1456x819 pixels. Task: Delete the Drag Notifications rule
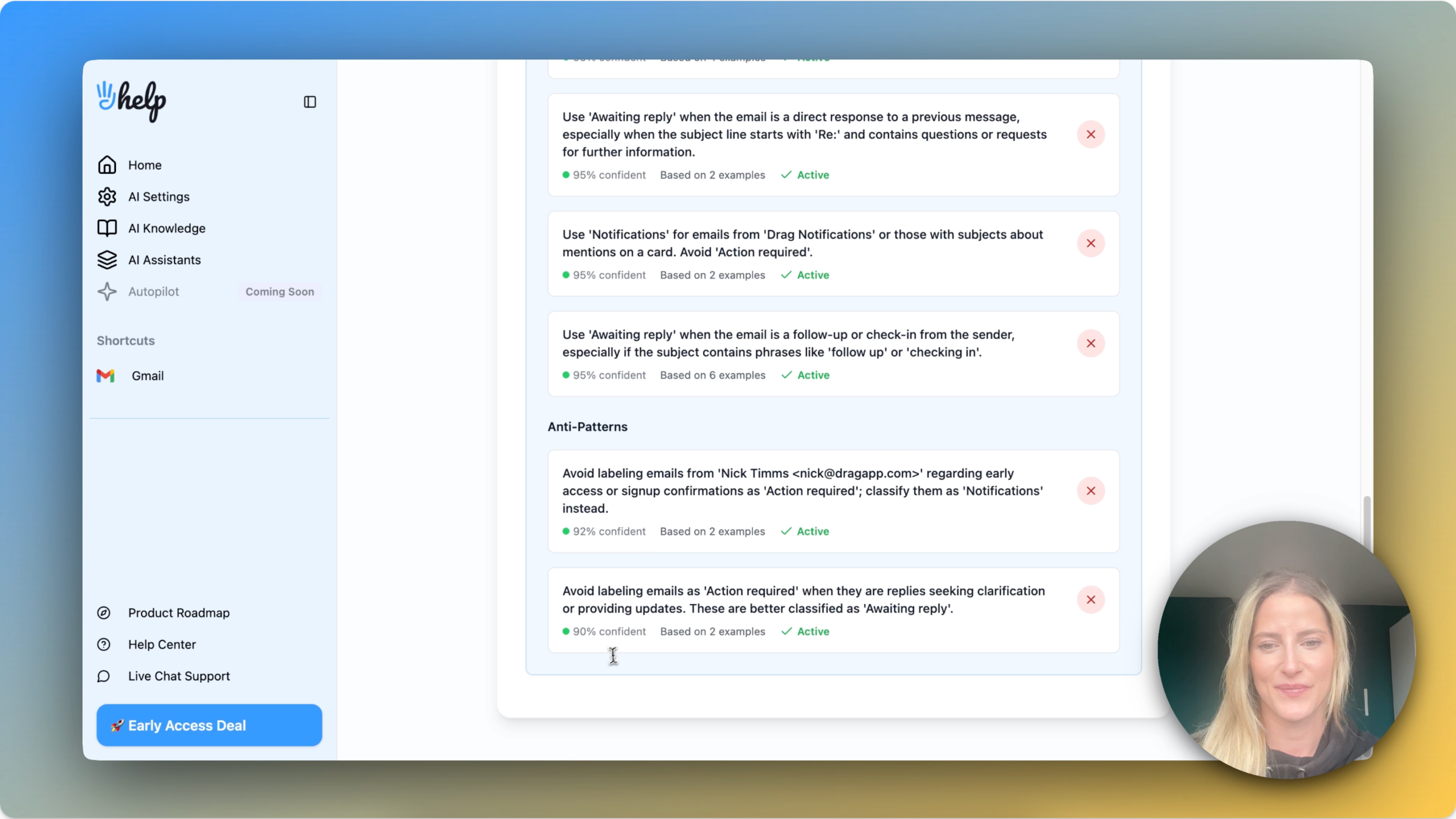tap(1091, 243)
